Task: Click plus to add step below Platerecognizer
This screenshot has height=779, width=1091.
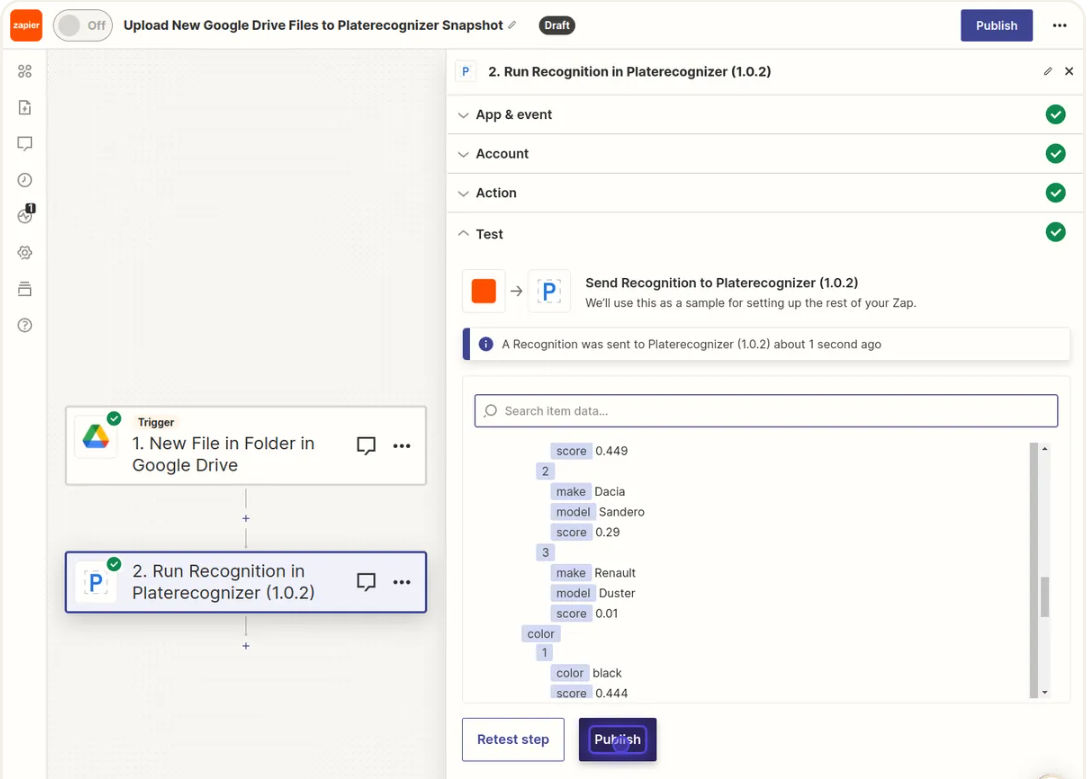Action: point(246,646)
